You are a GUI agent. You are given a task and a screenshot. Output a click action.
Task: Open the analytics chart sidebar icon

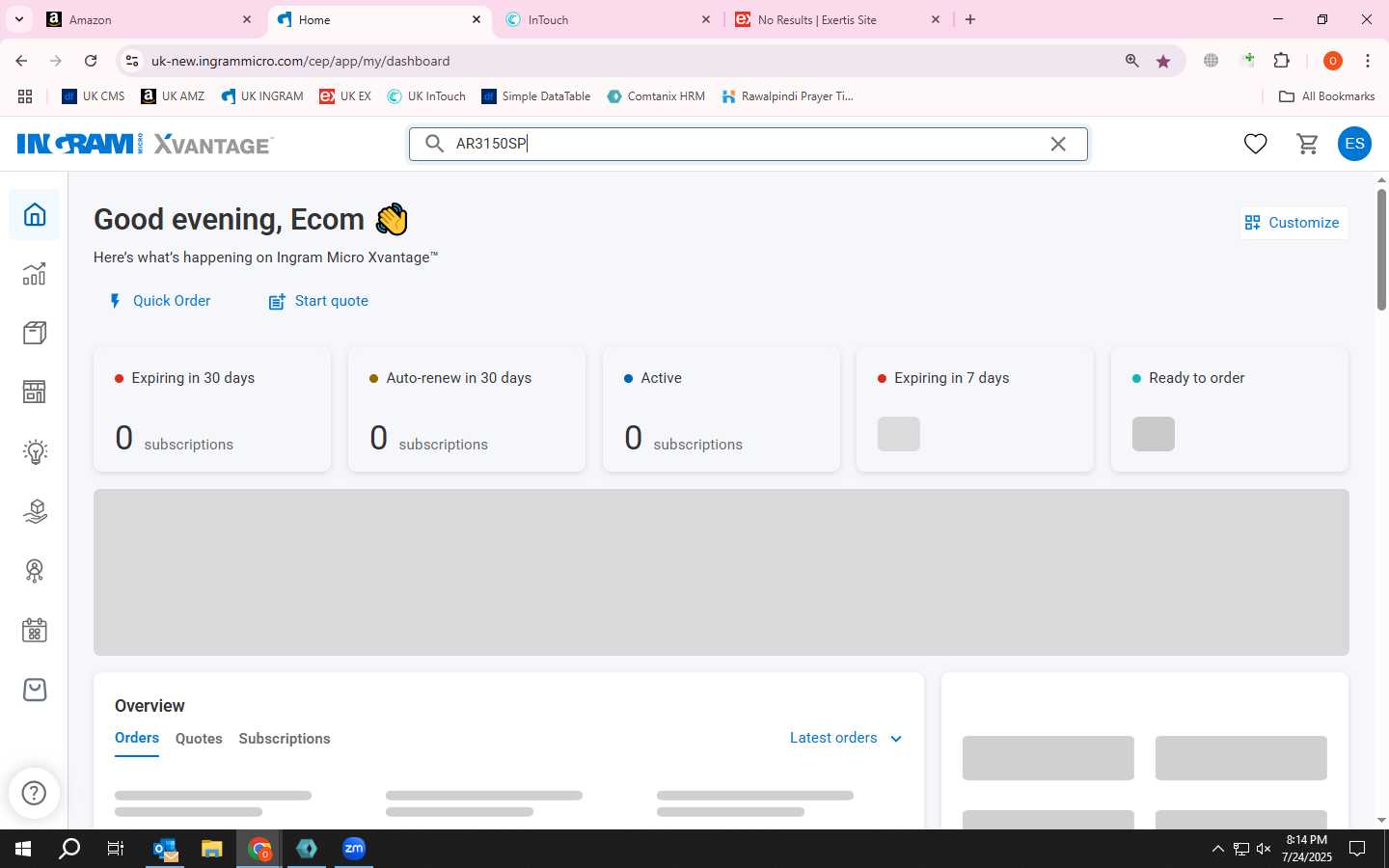[x=35, y=274]
